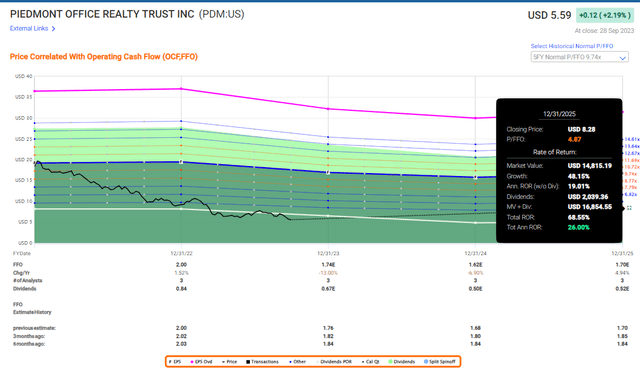Click the 4.87 P/FFO value in tooltip

point(574,140)
